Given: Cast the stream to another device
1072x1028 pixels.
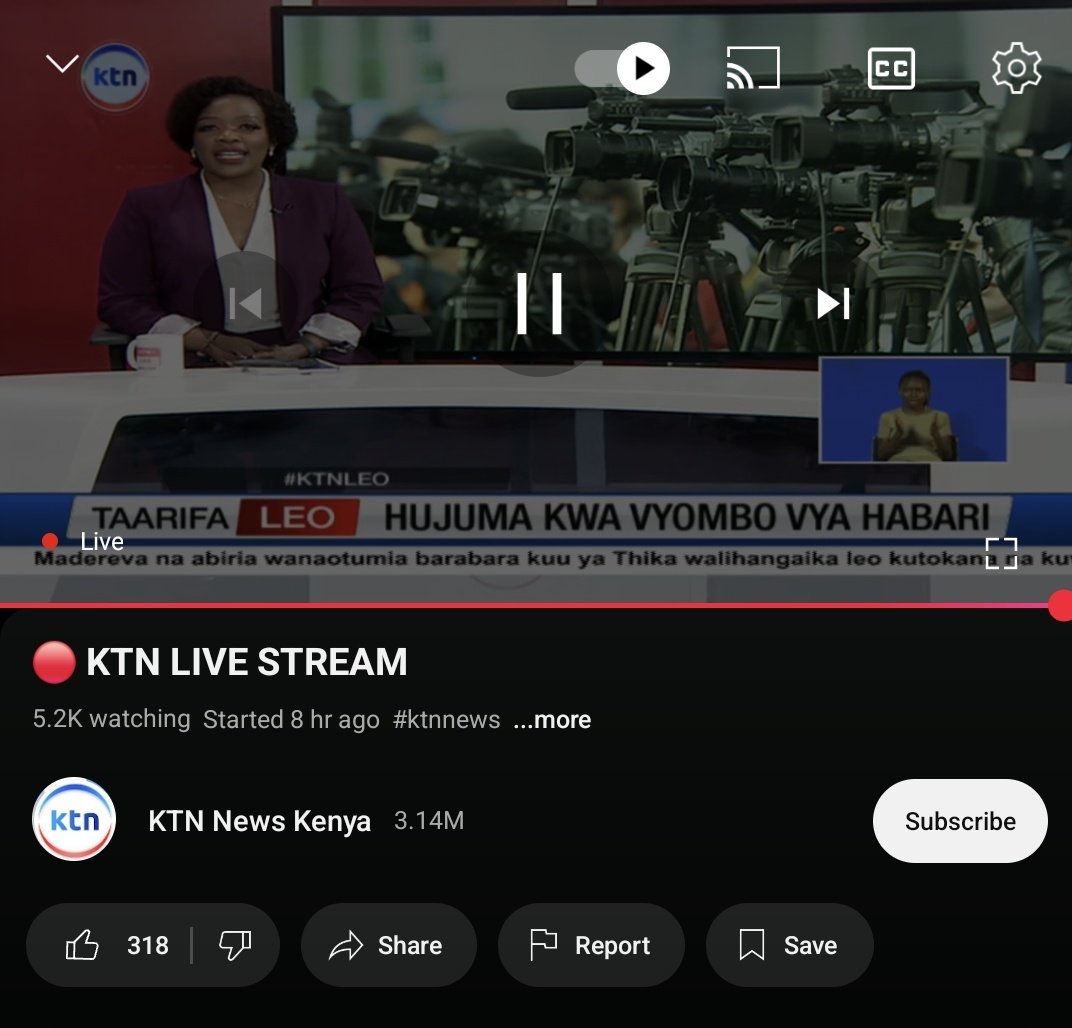Looking at the screenshot, I should (x=752, y=68).
